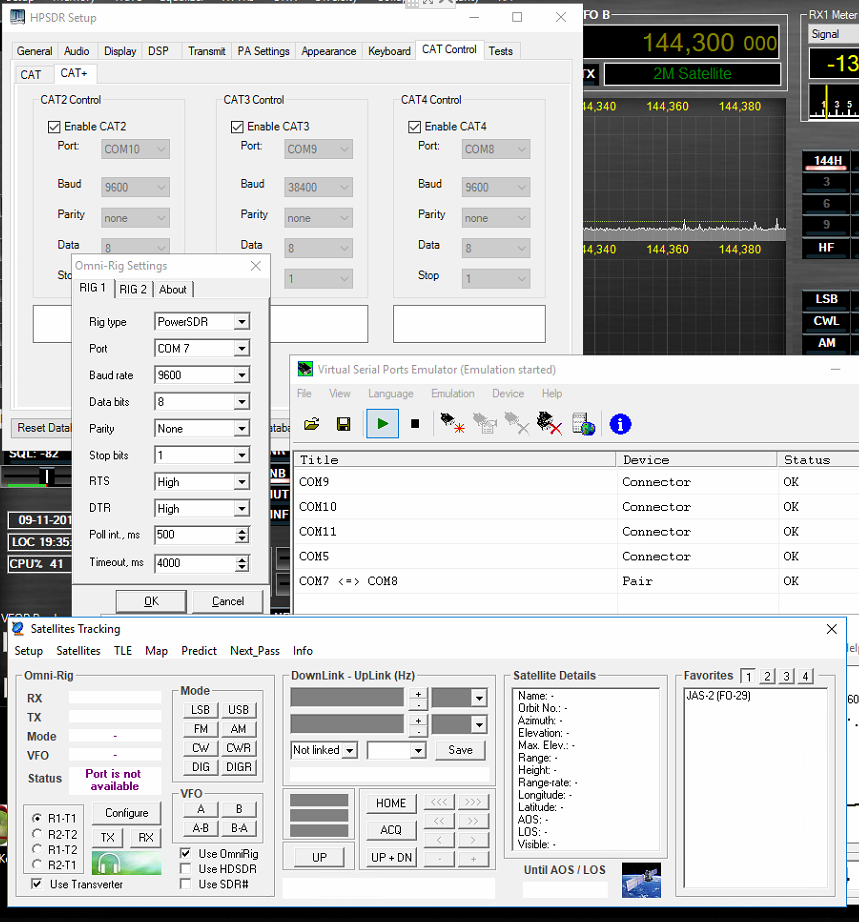859x922 pixels.
Task: Open the TLE menu in Satellites Tracking
Action: [123, 651]
